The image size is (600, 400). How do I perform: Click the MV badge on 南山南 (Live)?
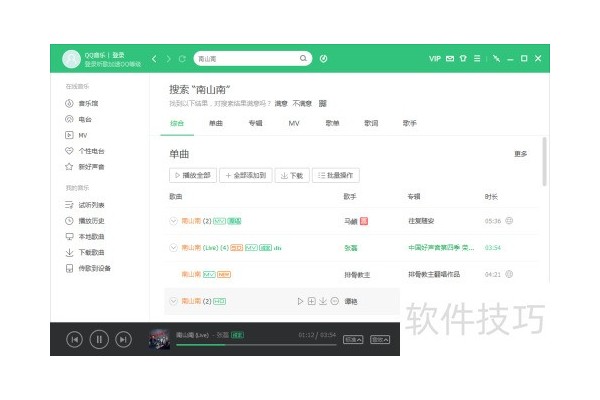click(x=251, y=248)
